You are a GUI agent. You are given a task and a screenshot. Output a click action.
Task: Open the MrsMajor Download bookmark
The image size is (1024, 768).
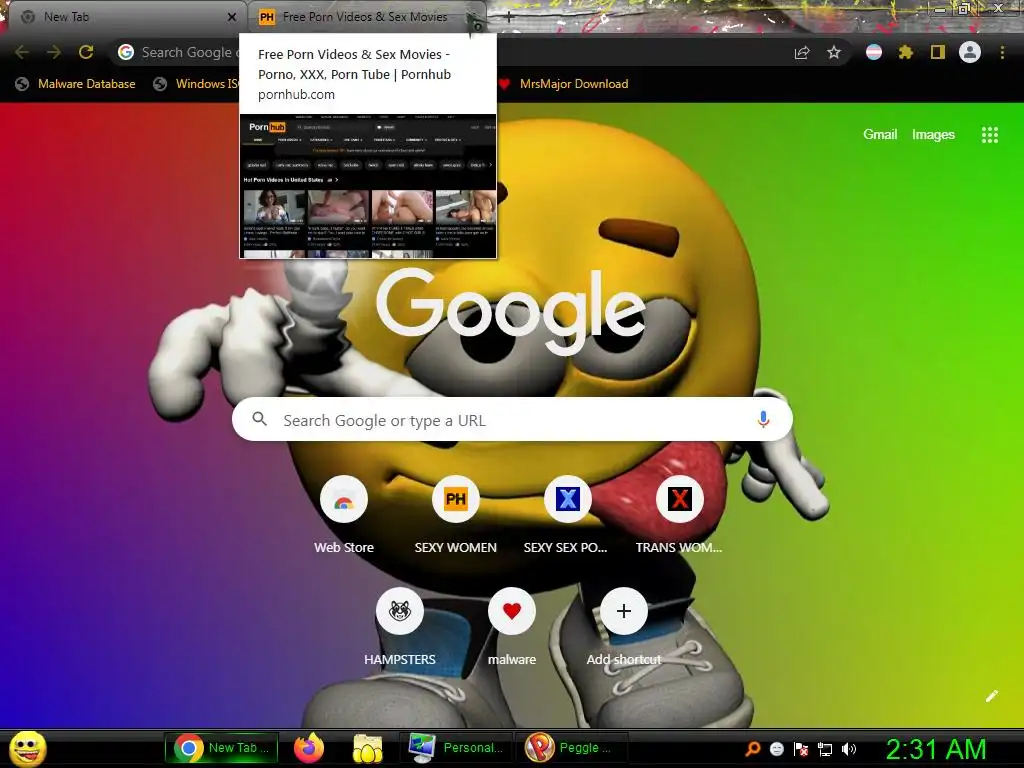(x=564, y=84)
